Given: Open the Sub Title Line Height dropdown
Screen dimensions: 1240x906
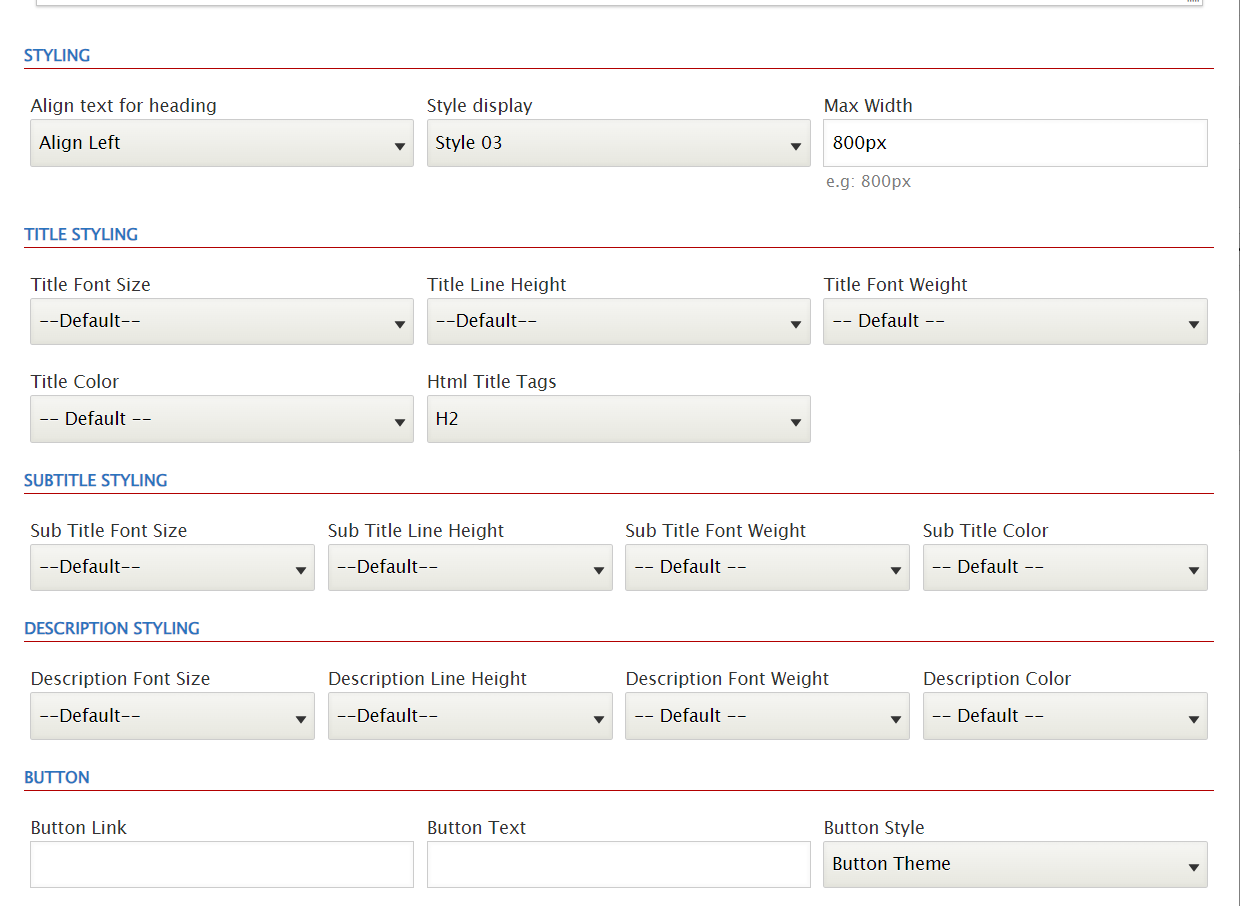Looking at the screenshot, I should pyautogui.click(x=470, y=567).
